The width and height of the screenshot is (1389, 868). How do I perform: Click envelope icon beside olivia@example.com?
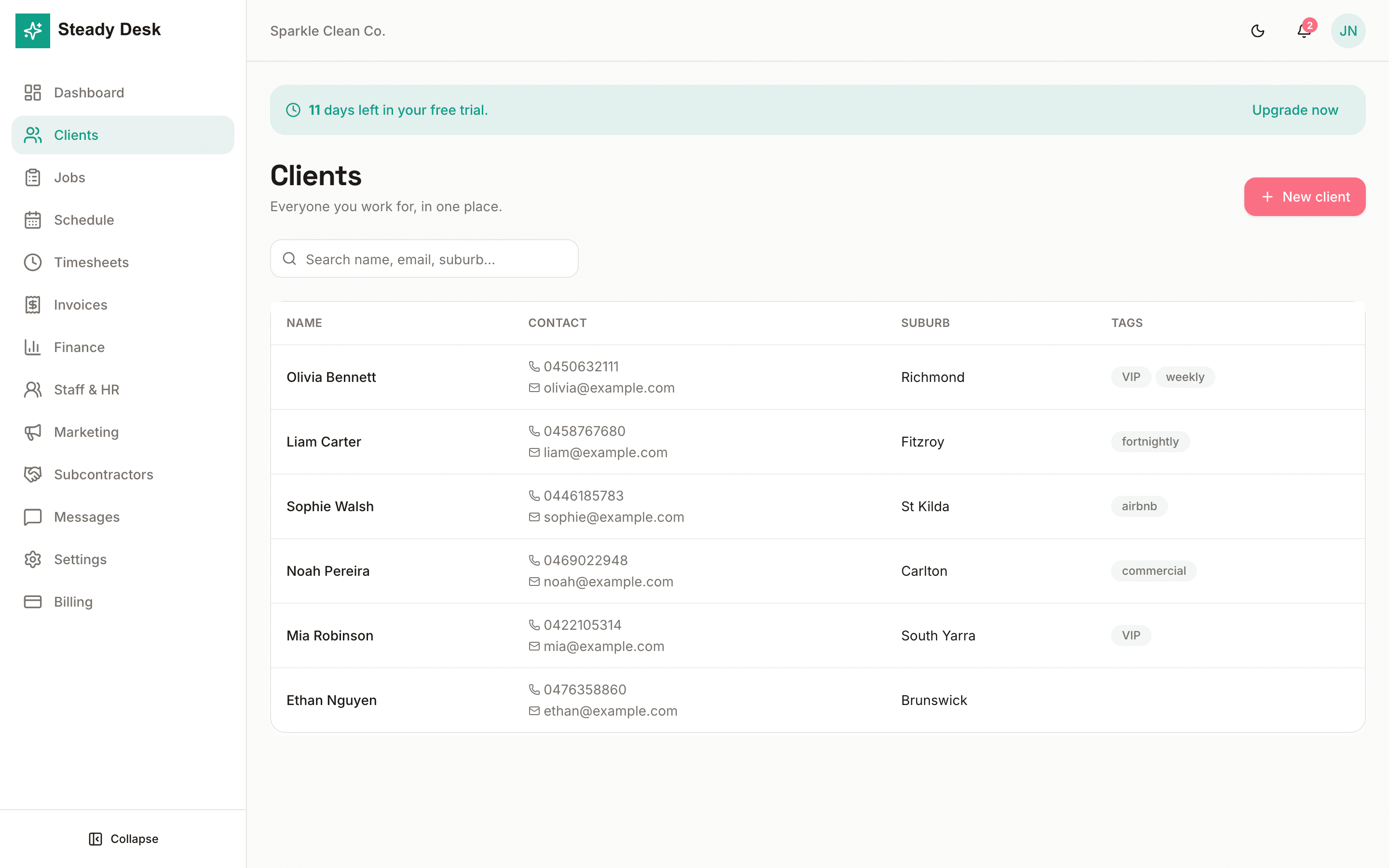[x=534, y=388]
